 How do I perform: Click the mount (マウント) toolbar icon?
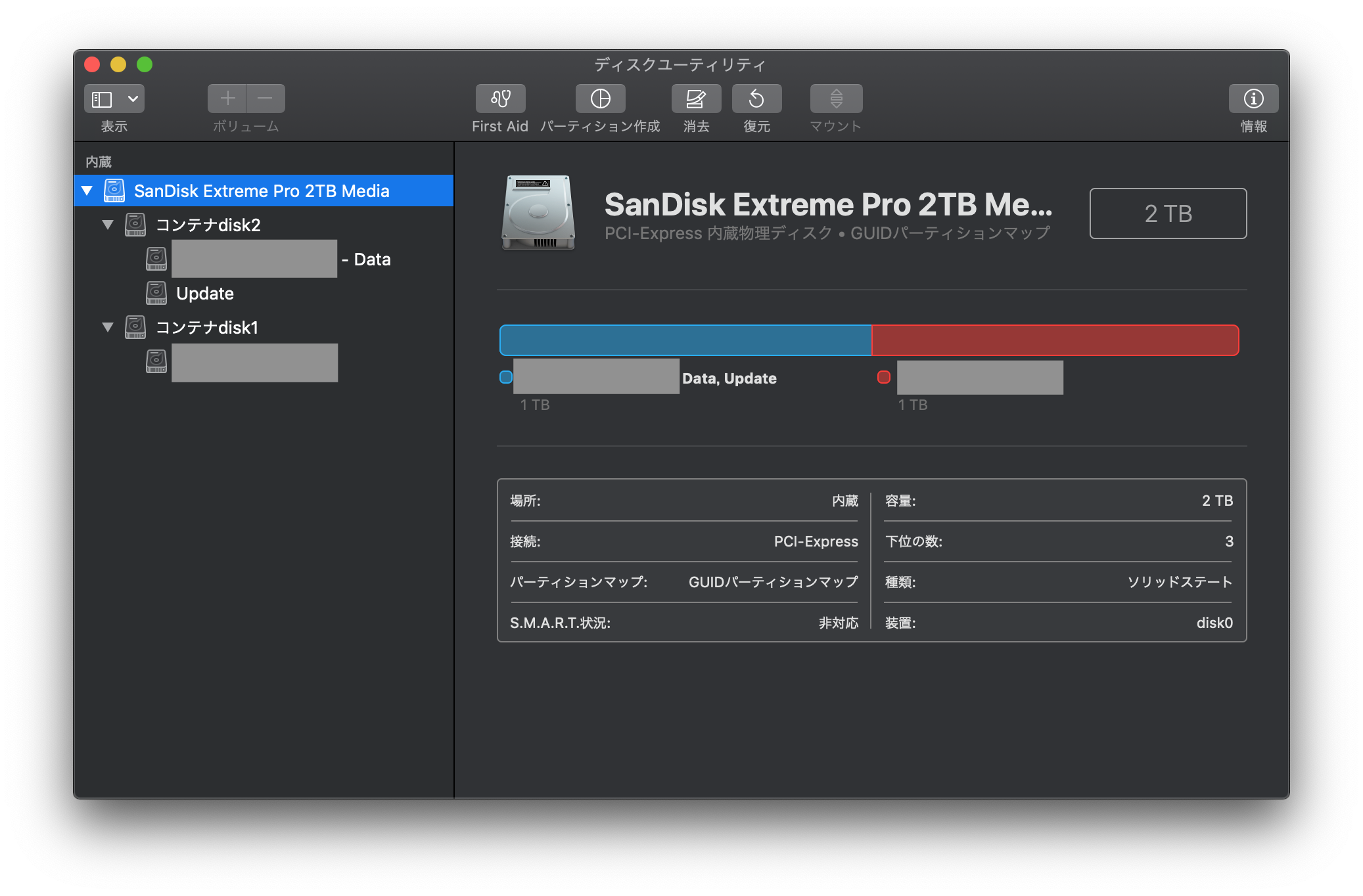(x=835, y=99)
